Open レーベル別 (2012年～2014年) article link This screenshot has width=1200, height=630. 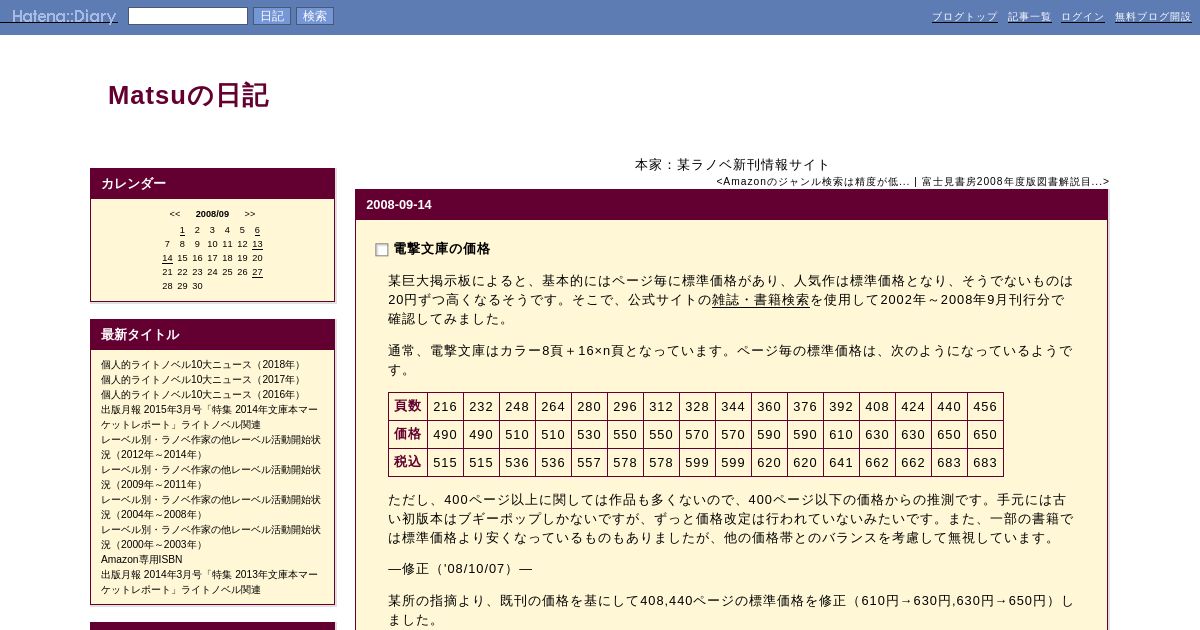coord(211,447)
